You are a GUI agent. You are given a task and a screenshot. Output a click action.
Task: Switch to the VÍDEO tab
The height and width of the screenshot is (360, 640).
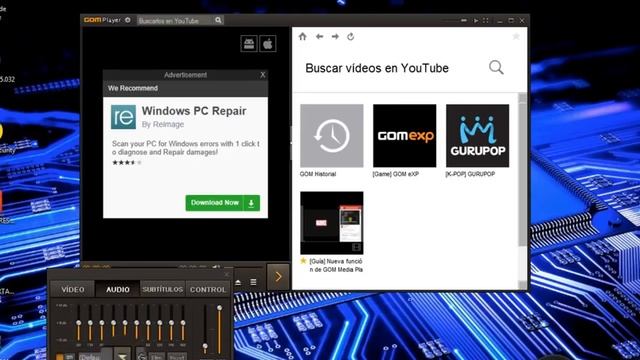pos(73,289)
